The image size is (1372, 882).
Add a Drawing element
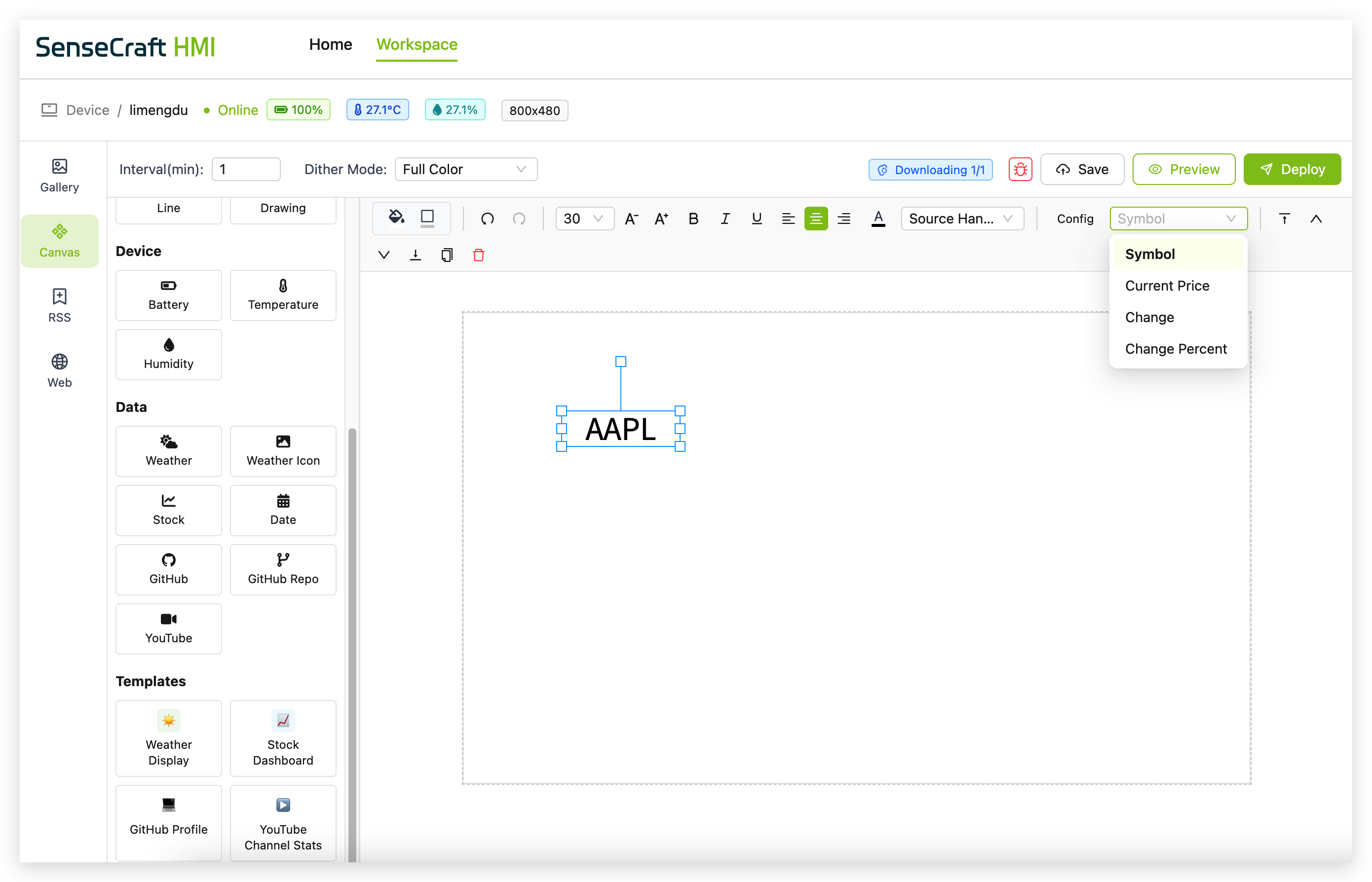coord(283,210)
